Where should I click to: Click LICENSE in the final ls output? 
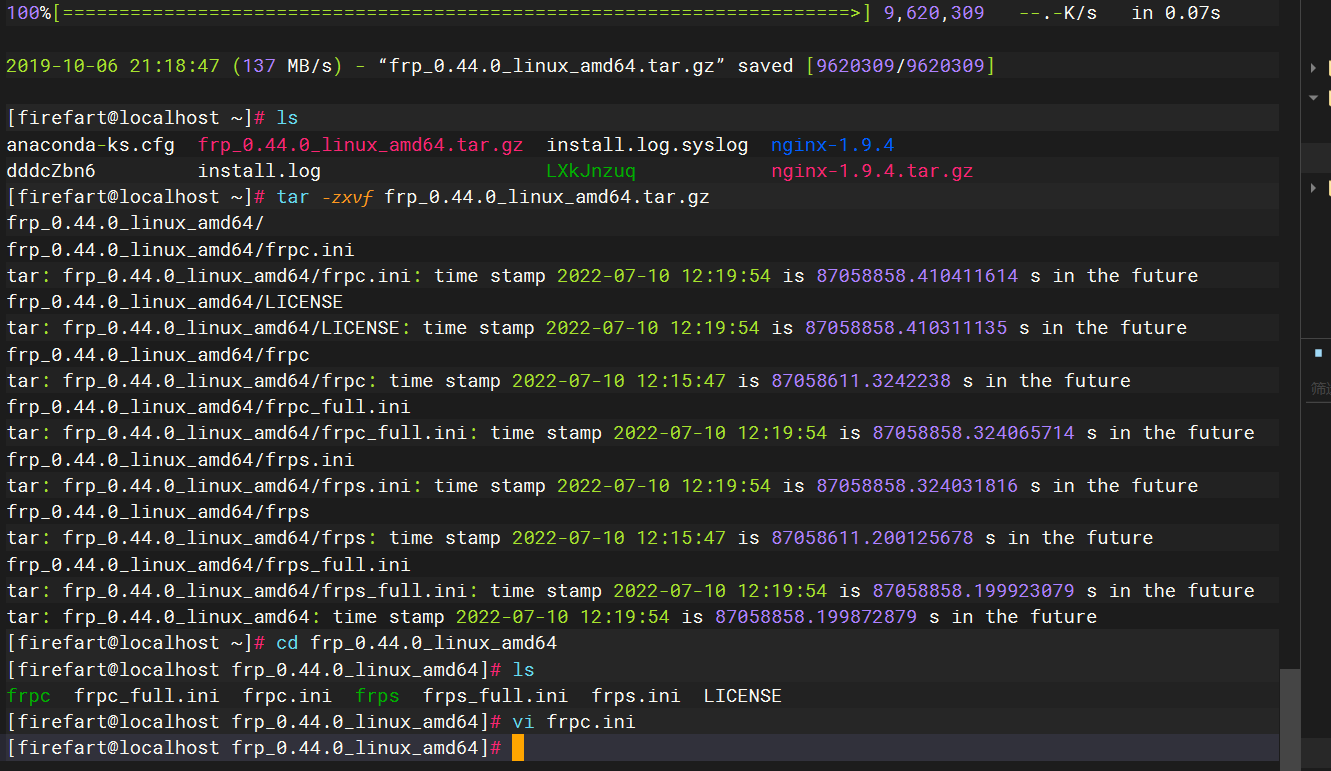pos(743,696)
